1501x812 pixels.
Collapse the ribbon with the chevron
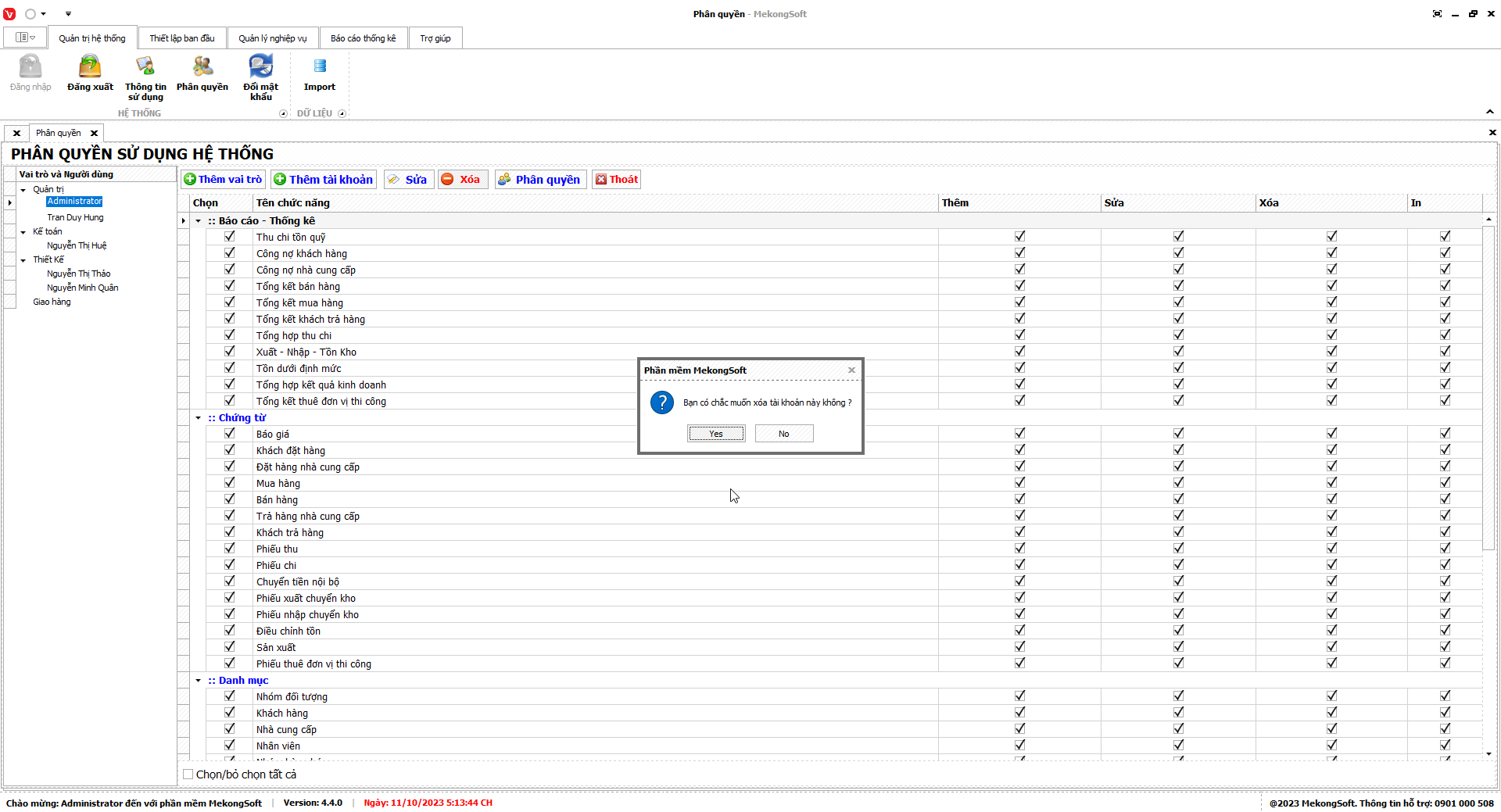click(x=1490, y=112)
